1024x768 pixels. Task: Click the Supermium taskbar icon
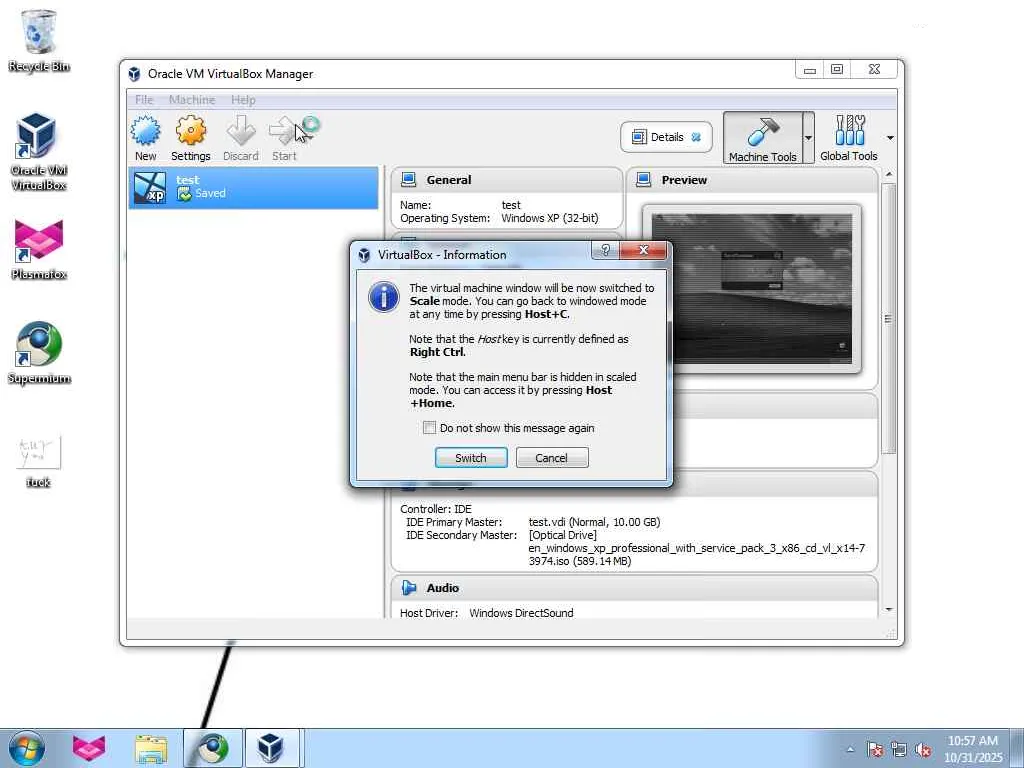pos(213,748)
